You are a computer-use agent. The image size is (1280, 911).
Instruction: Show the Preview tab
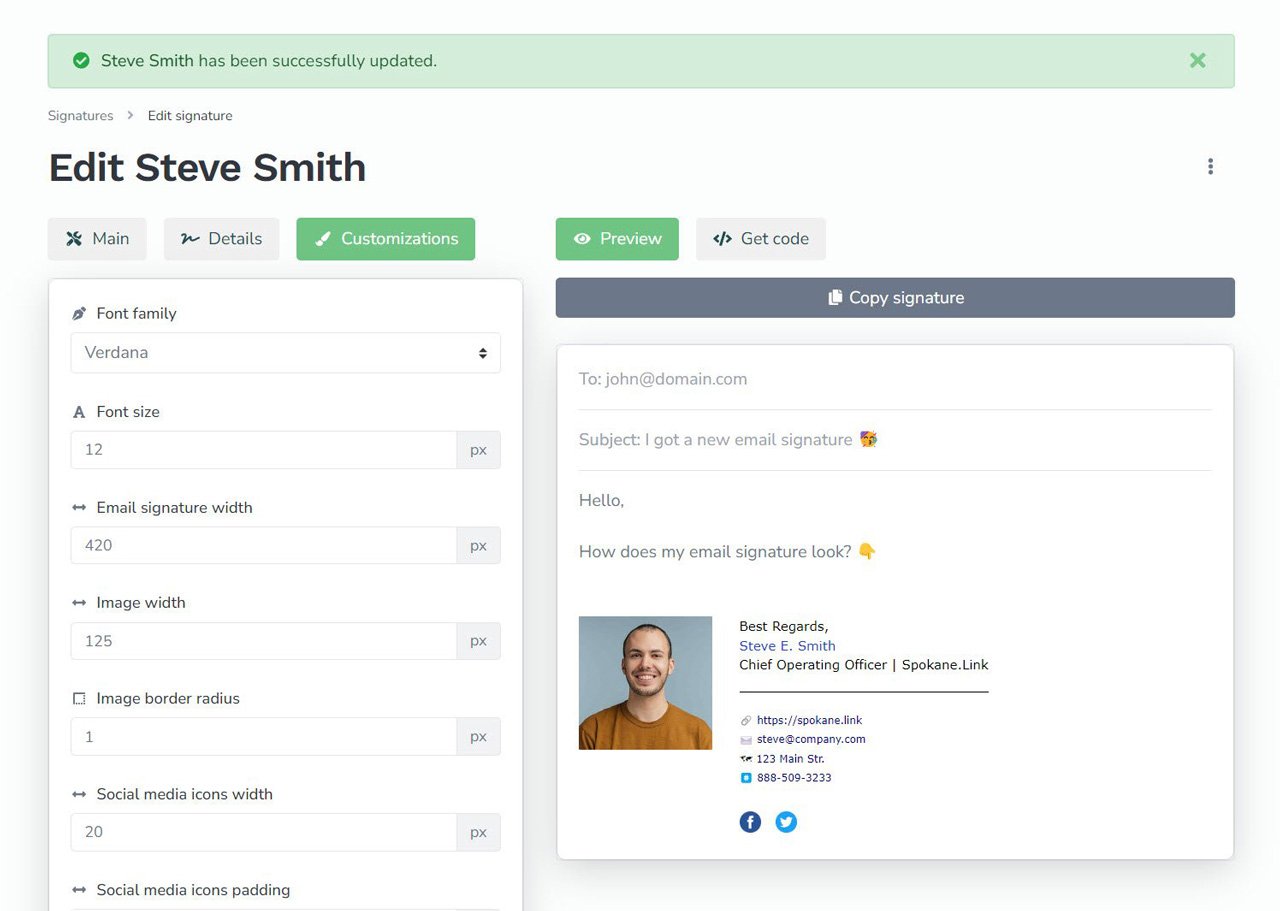(x=617, y=239)
